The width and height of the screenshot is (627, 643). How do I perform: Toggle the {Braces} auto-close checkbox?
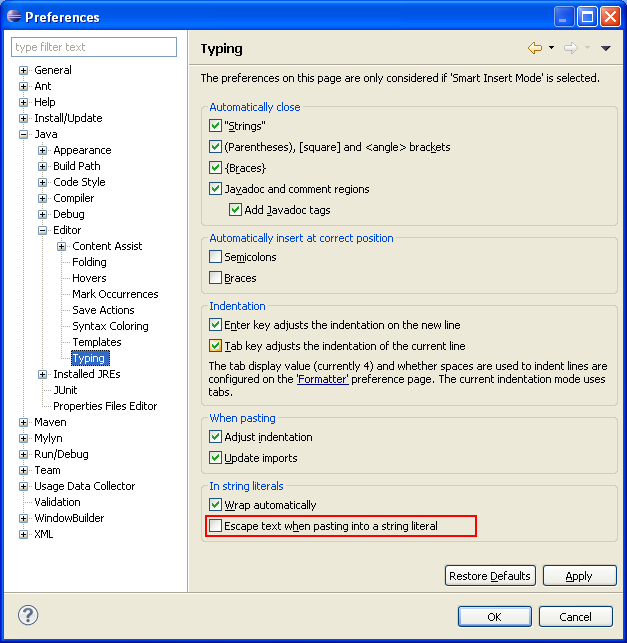(215, 167)
